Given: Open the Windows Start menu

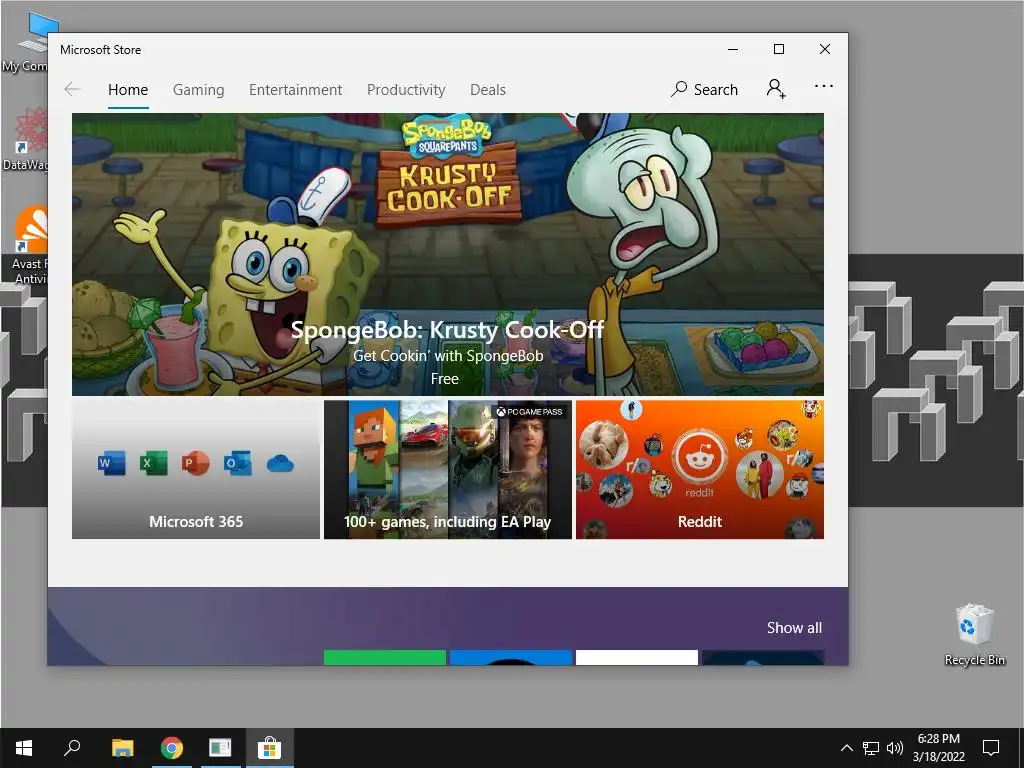Looking at the screenshot, I should [x=24, y=748].
